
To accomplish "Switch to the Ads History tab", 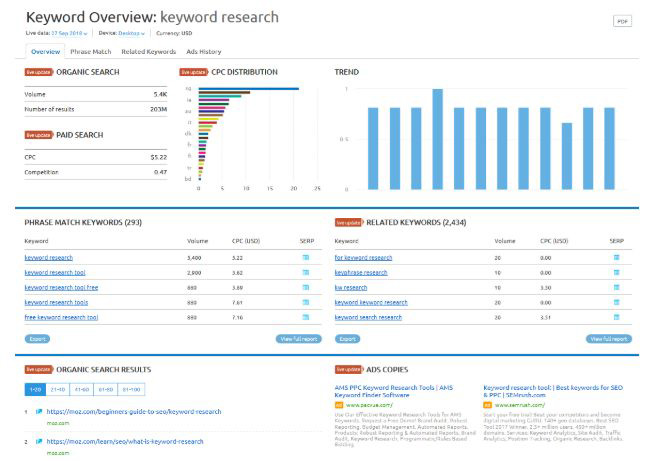I will (204, 52).
